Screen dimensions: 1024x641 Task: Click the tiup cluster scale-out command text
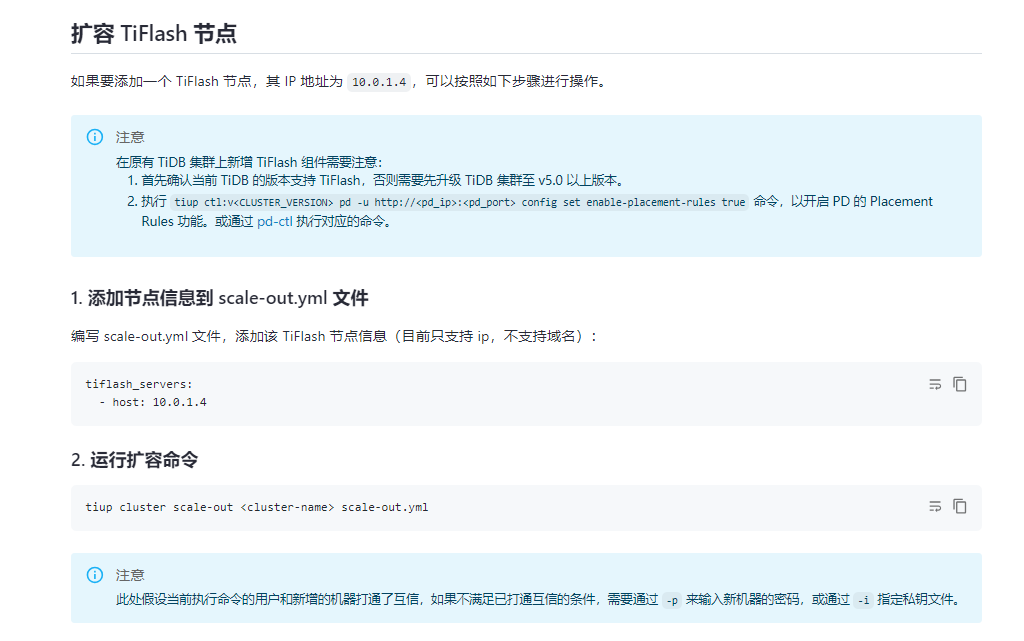click(257, 507)
